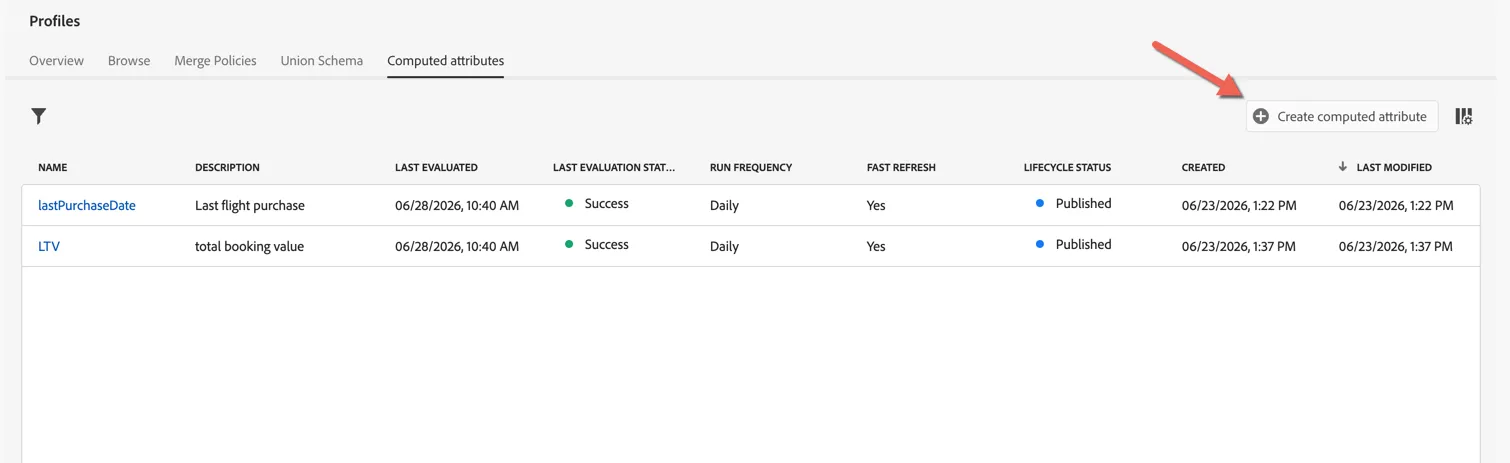Switch to the Browse tab
The image size is (1510, 463).
[x=129, y=61]
